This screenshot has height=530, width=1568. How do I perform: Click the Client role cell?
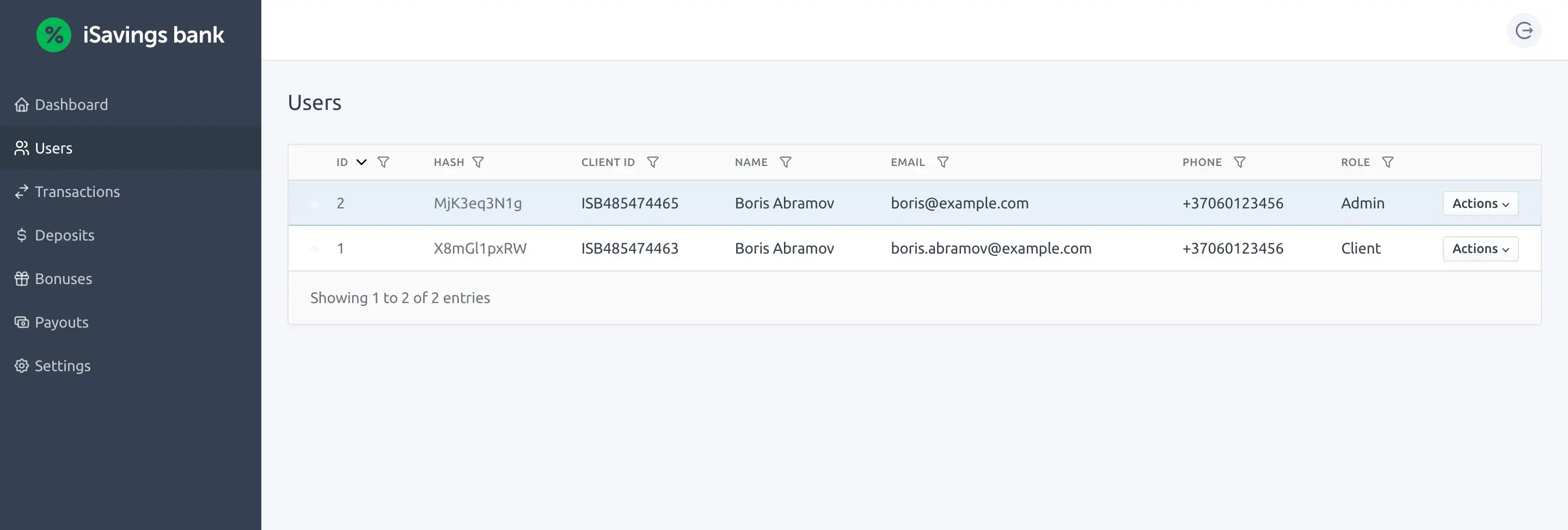coord(1361,248)
